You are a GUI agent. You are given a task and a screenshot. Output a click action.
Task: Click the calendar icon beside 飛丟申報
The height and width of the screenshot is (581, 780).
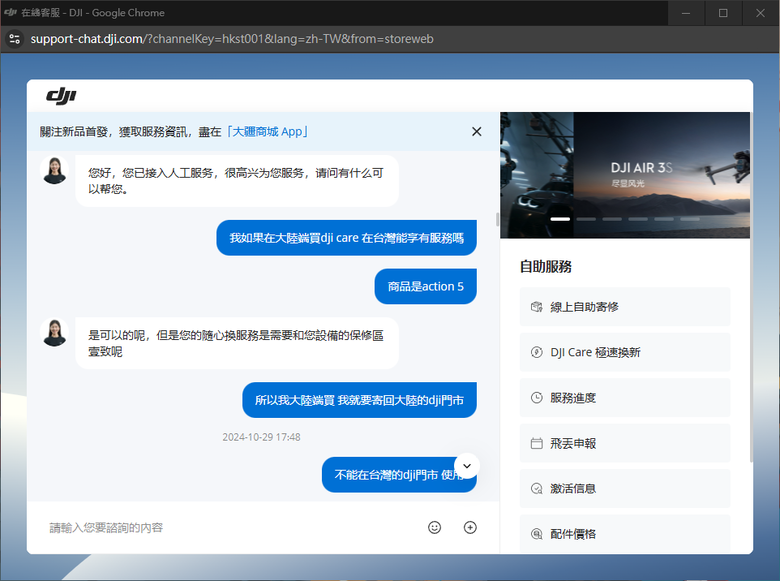(x=537, y=443)
